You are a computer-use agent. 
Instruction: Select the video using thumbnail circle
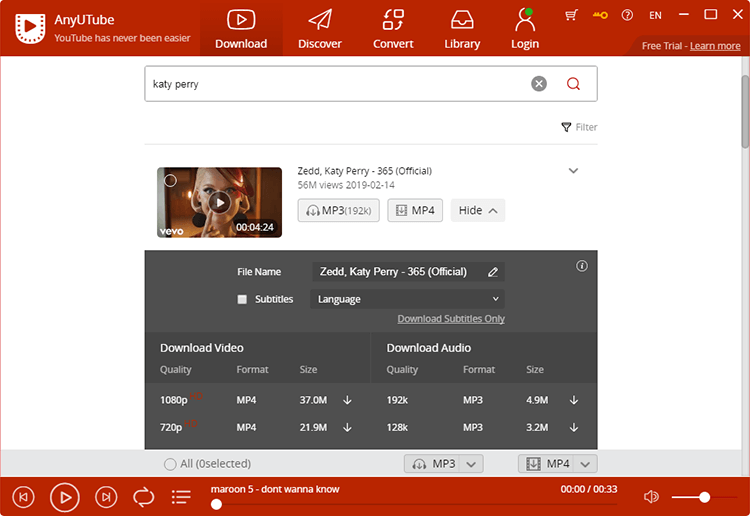(x=170, y=180)
